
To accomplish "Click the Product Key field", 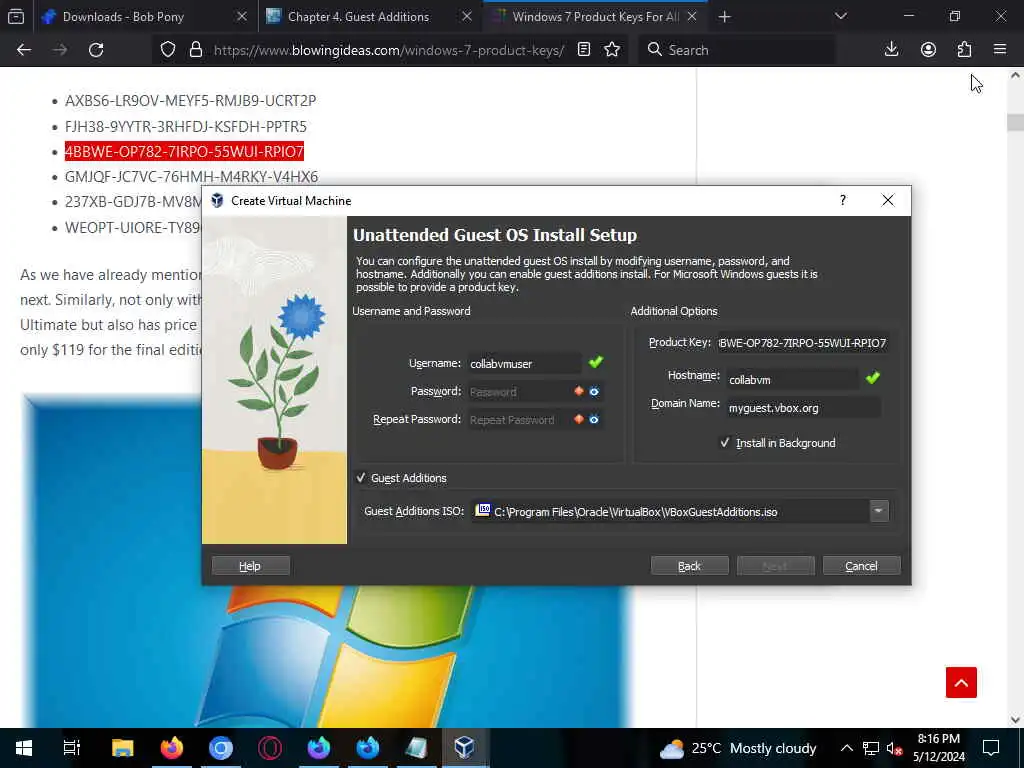I will pyautogui.click(x=802, y=343).
